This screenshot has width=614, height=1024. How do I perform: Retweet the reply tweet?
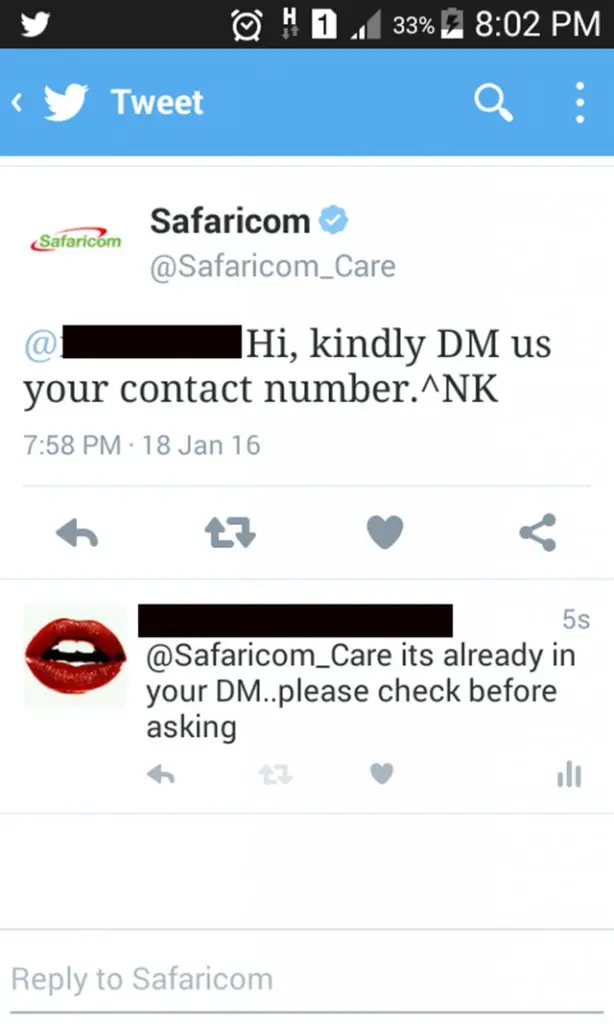click(x=275, y=775)
